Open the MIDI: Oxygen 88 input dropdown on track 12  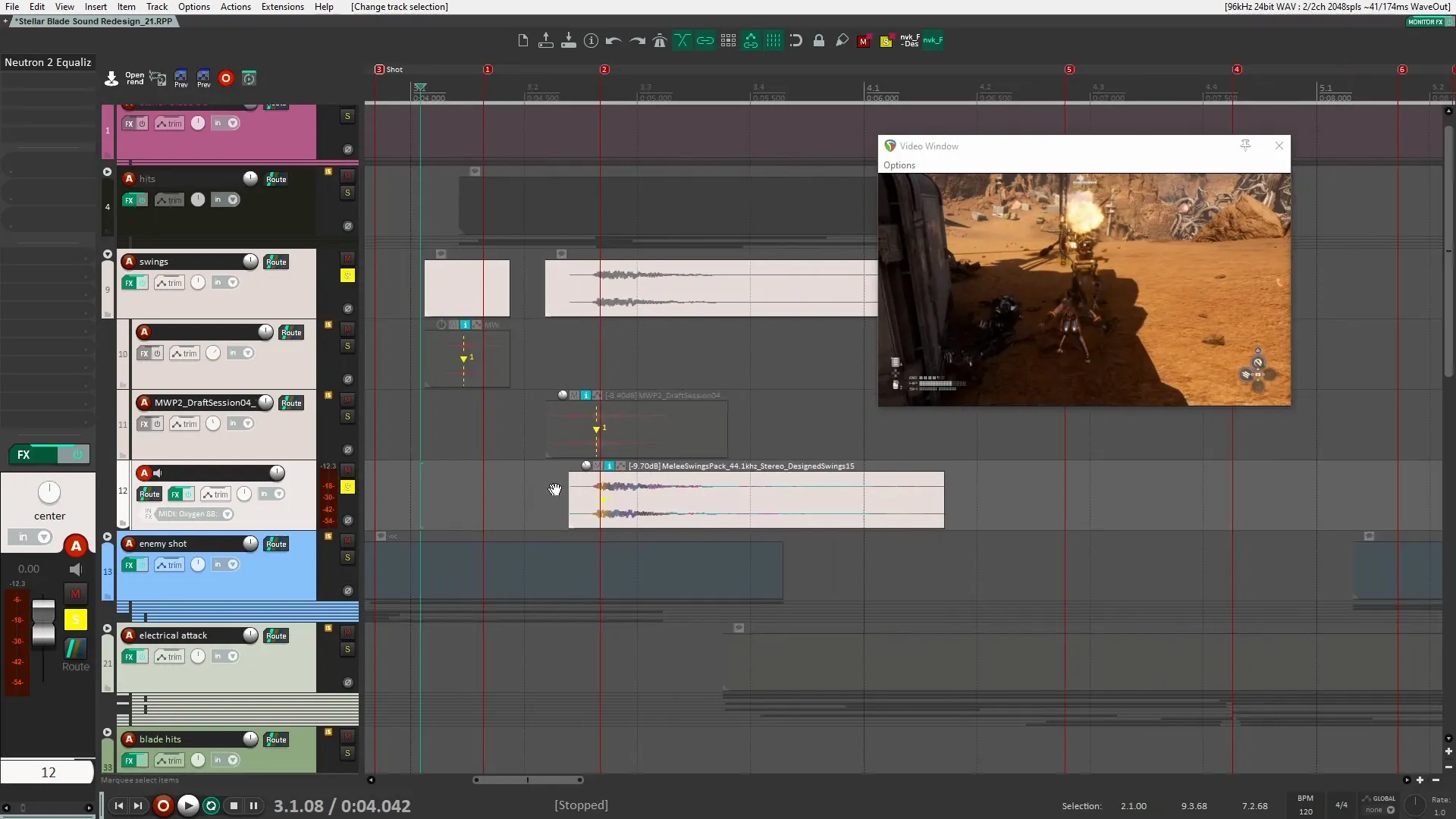(227, 514)
